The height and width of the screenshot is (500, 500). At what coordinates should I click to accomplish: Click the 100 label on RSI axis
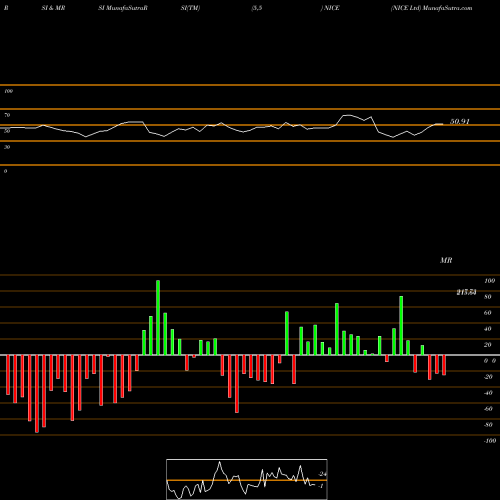[8, 91]
